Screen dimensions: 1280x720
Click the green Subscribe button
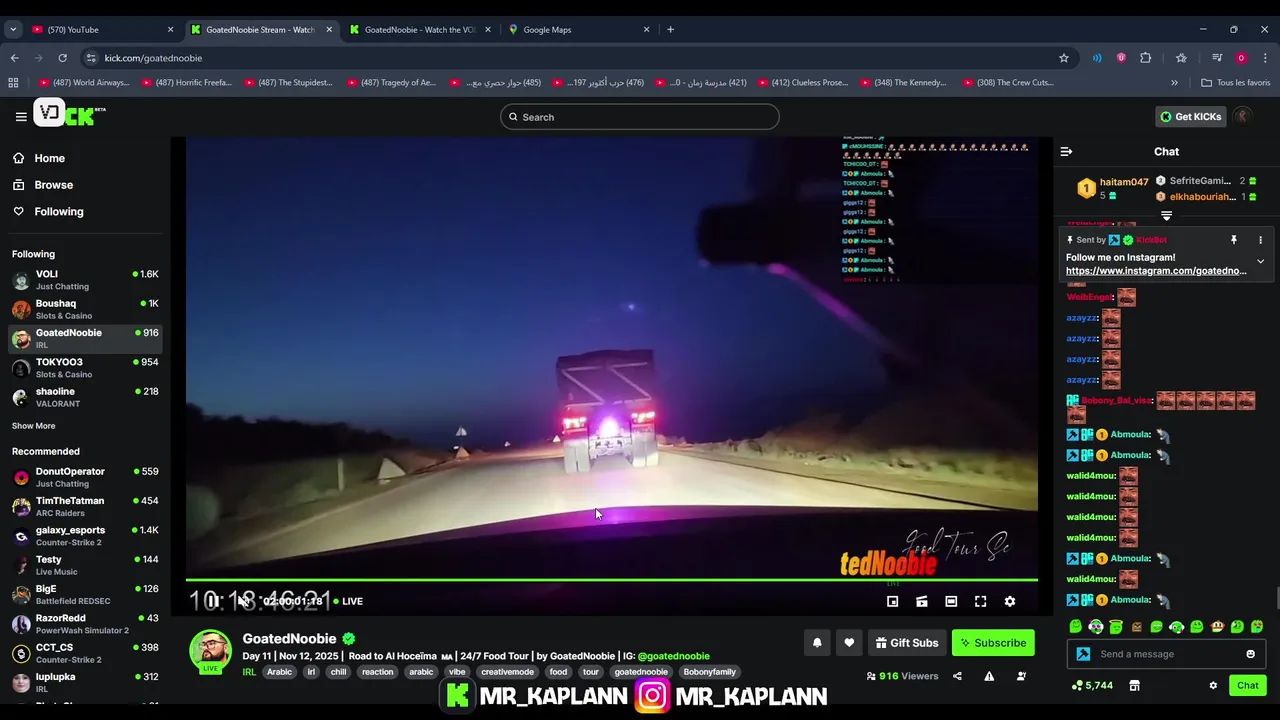(x=993, y=643)
